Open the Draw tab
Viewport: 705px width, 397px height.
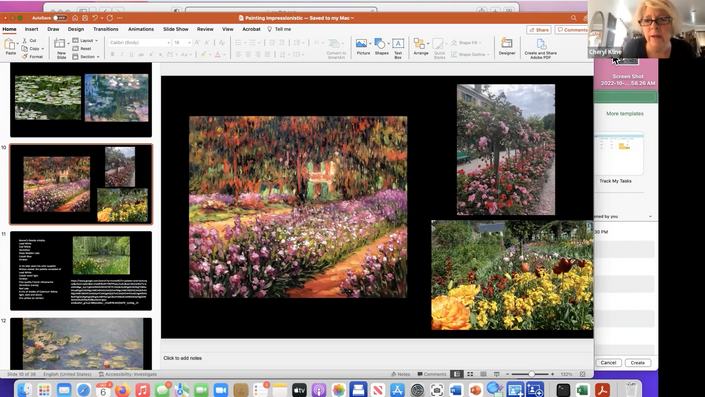point(53,29)
